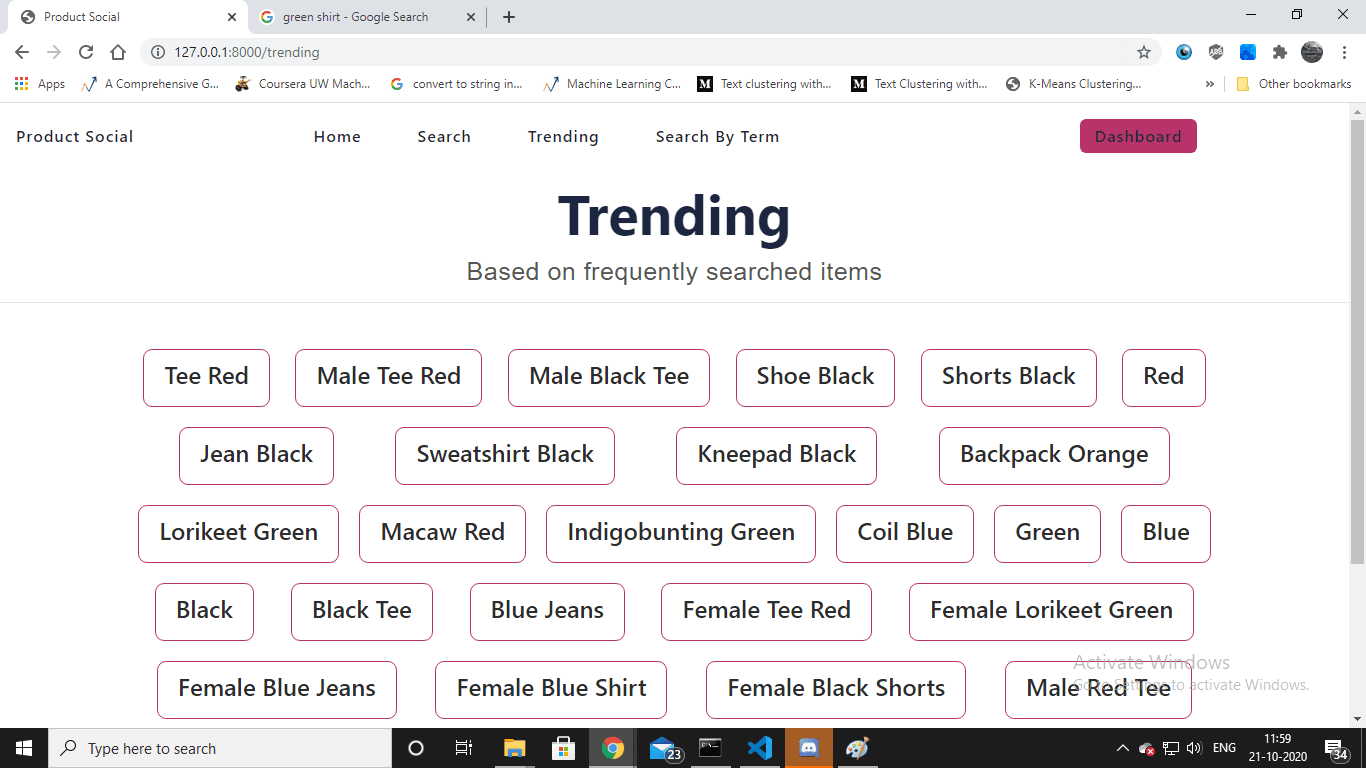Image resolution: width=1366 pixels, height=768 pixels.
Task: Select the Backpack Orange tag
Action: click(1054, 456)
